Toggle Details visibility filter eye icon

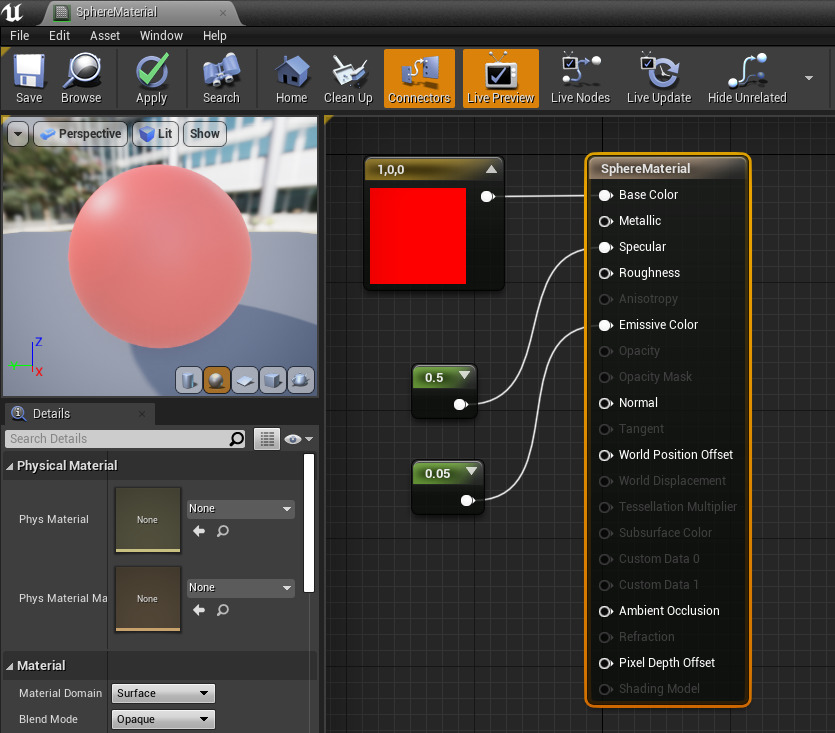point(298,439)
